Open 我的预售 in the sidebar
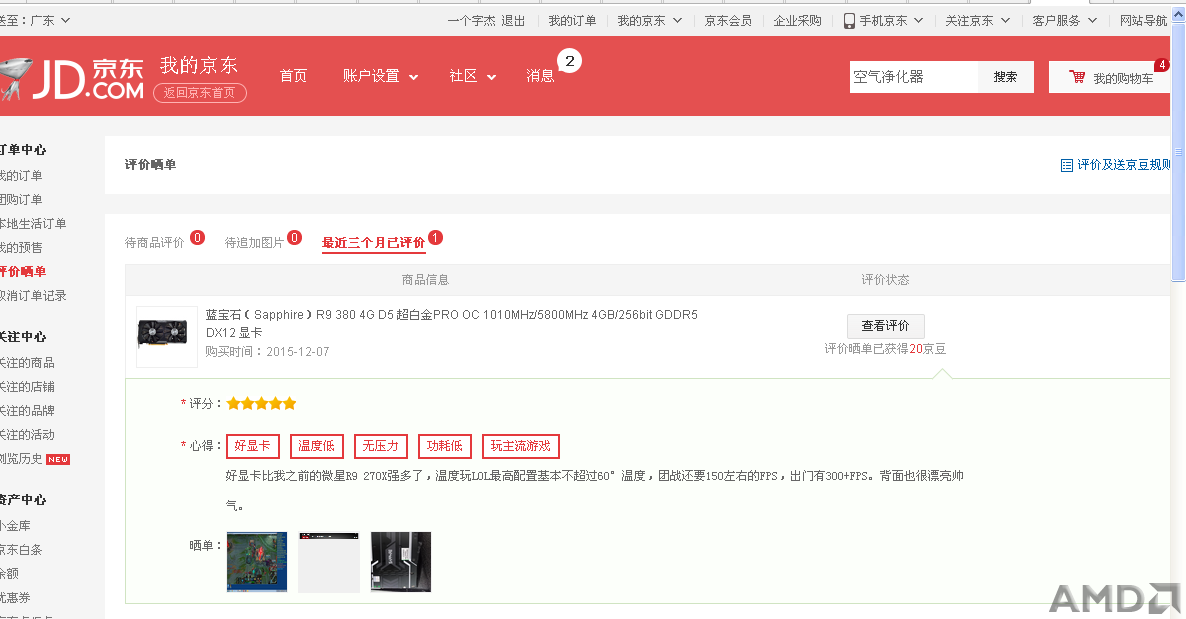This screenshot has height=619, width=1186. coord(21,247)
